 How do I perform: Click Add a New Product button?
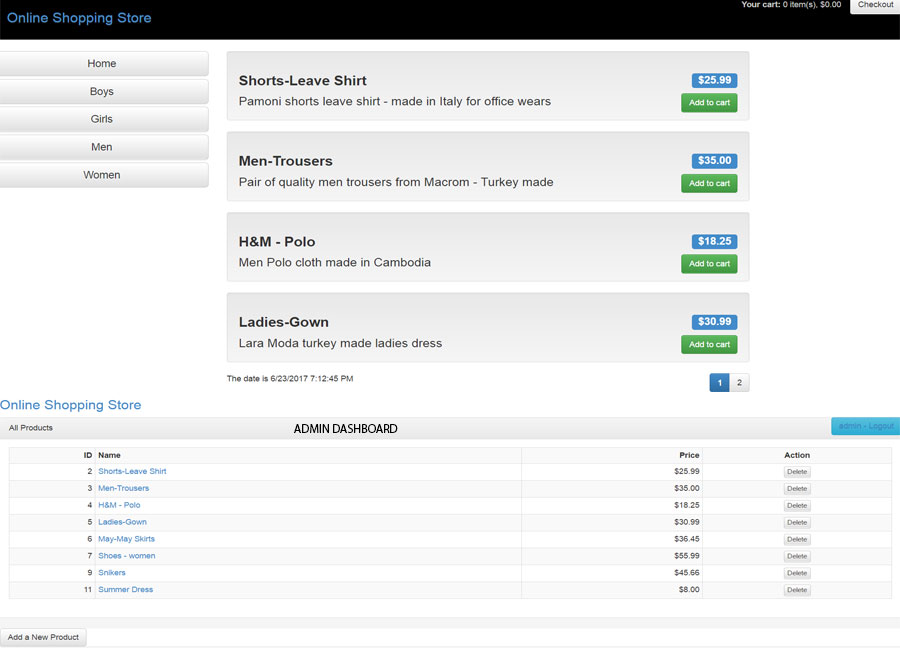[43, 637]
